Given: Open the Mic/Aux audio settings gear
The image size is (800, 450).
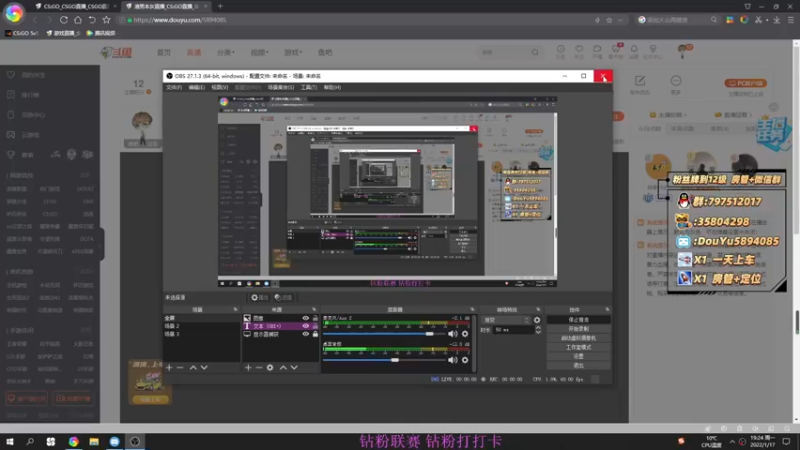Looking at the screenshot, I should [x=465, y=334].
